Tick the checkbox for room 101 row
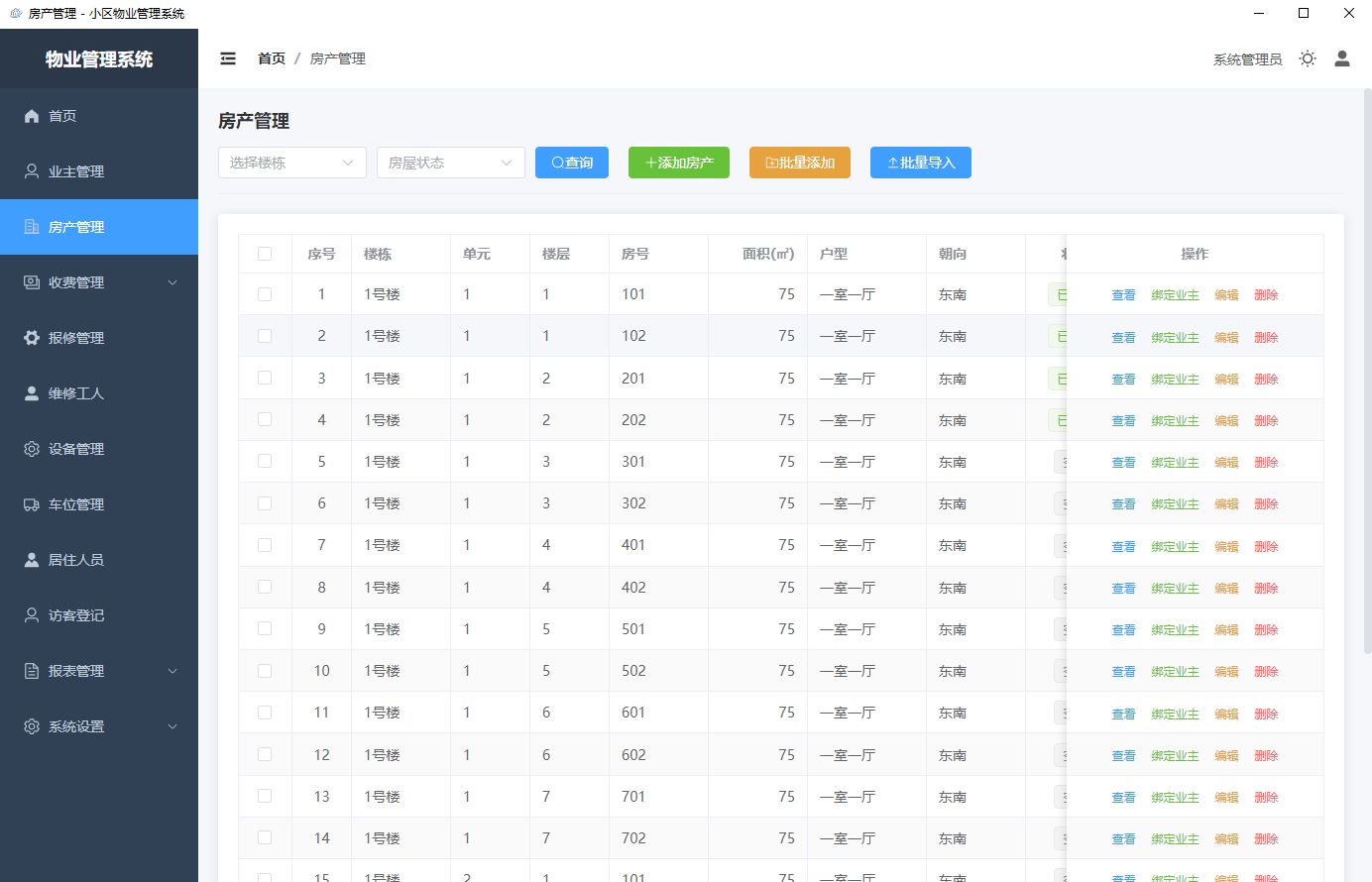 tap(265, 294)
